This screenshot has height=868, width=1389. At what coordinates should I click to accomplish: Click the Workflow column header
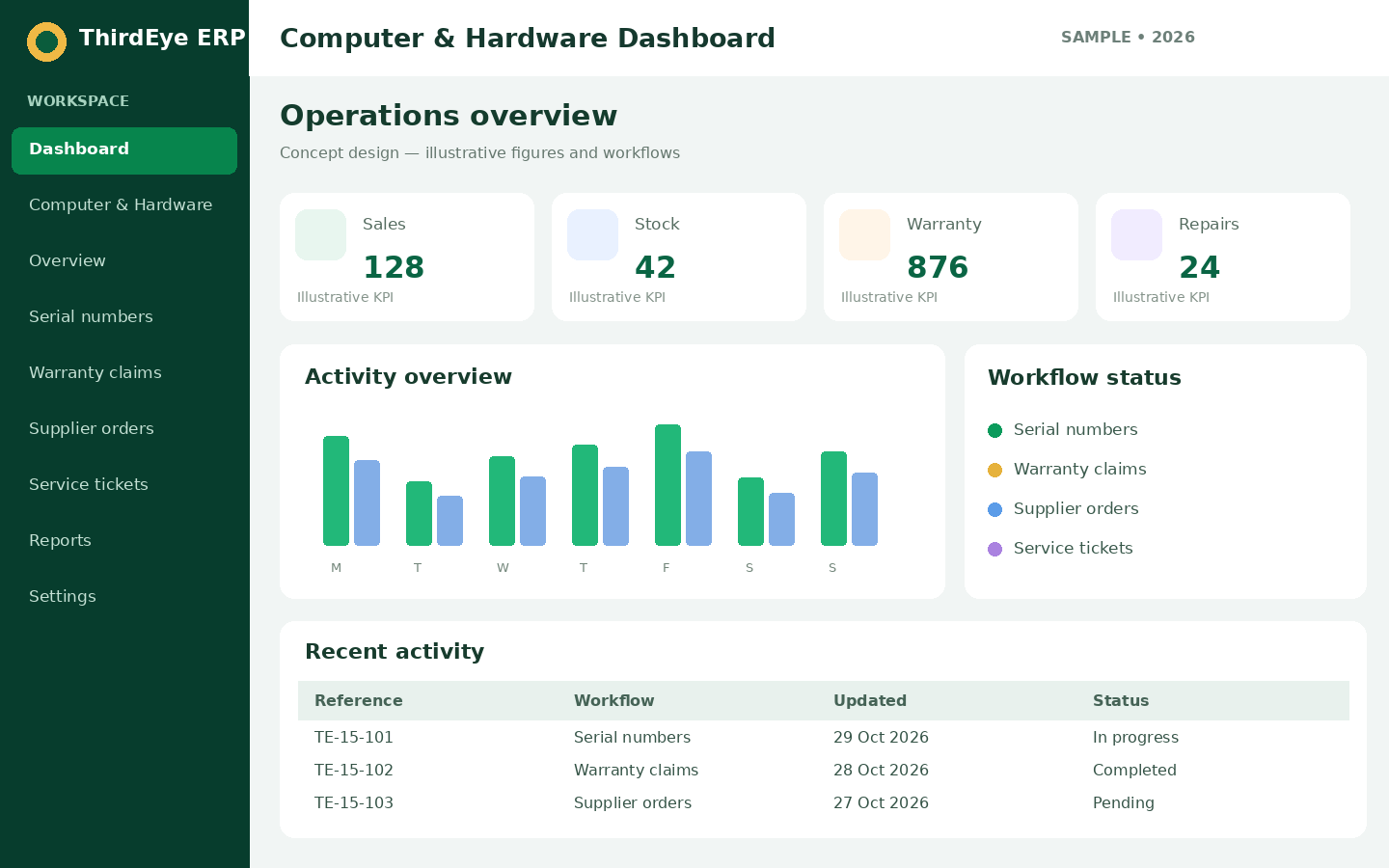[614, 700]
